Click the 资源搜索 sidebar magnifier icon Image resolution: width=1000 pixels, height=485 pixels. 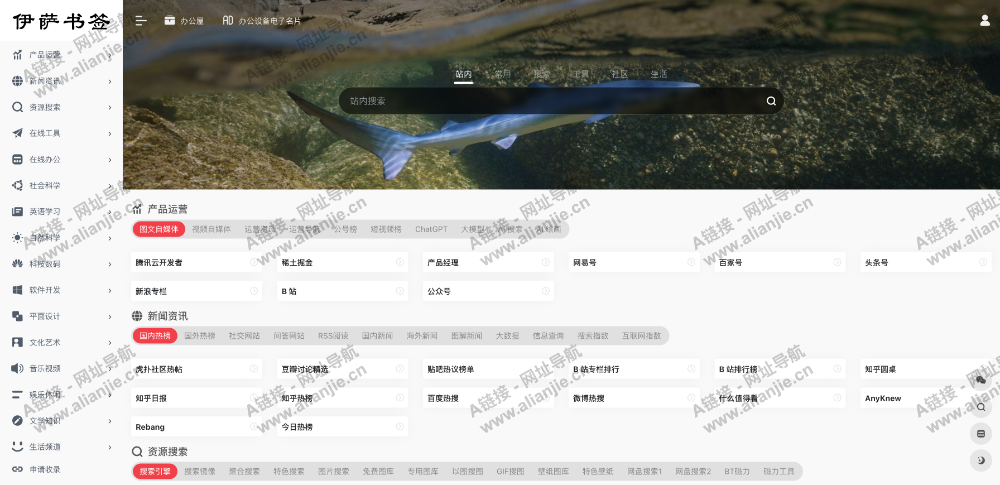17,107
